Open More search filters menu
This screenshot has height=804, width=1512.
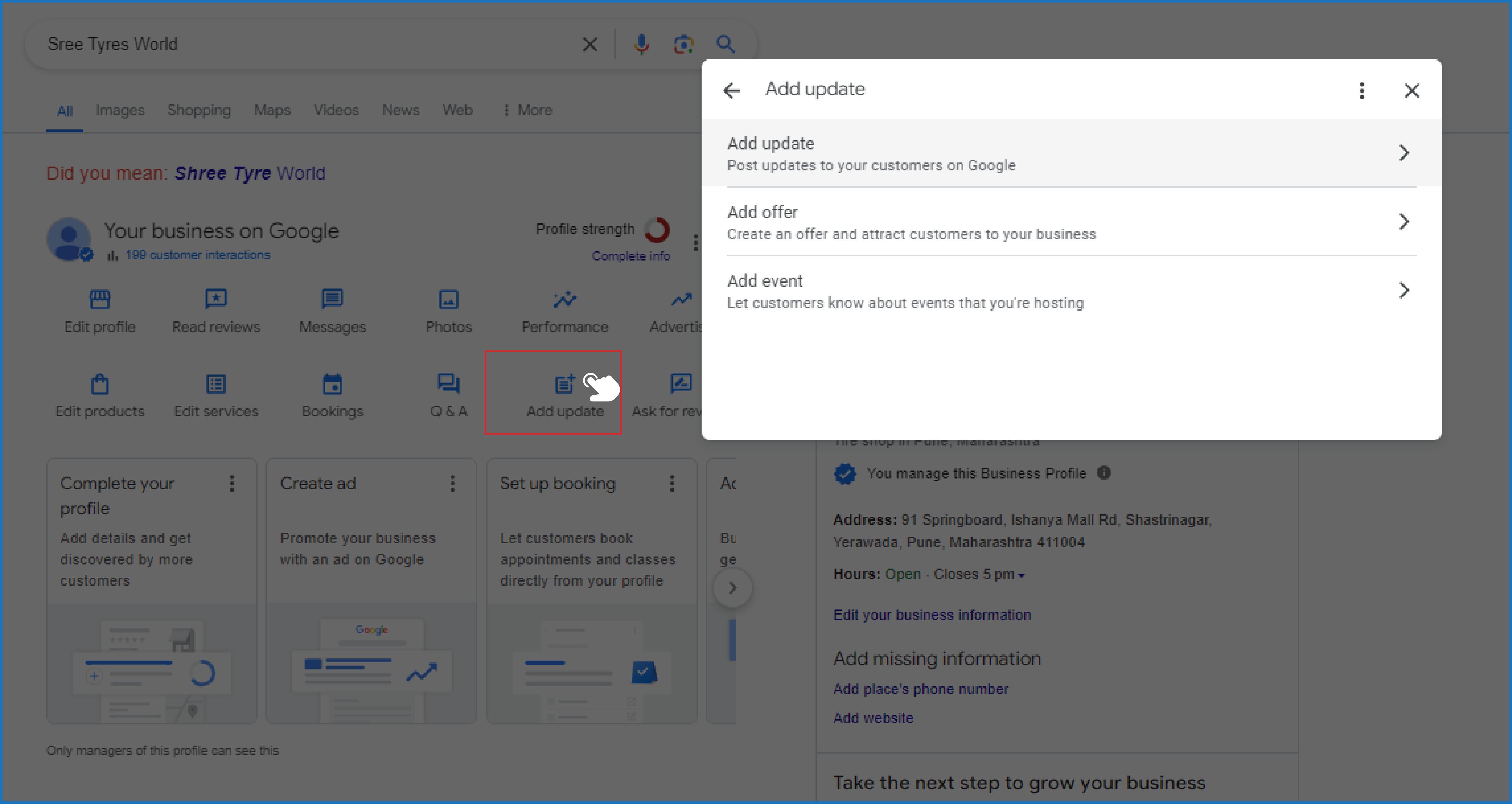coord(528,110)
